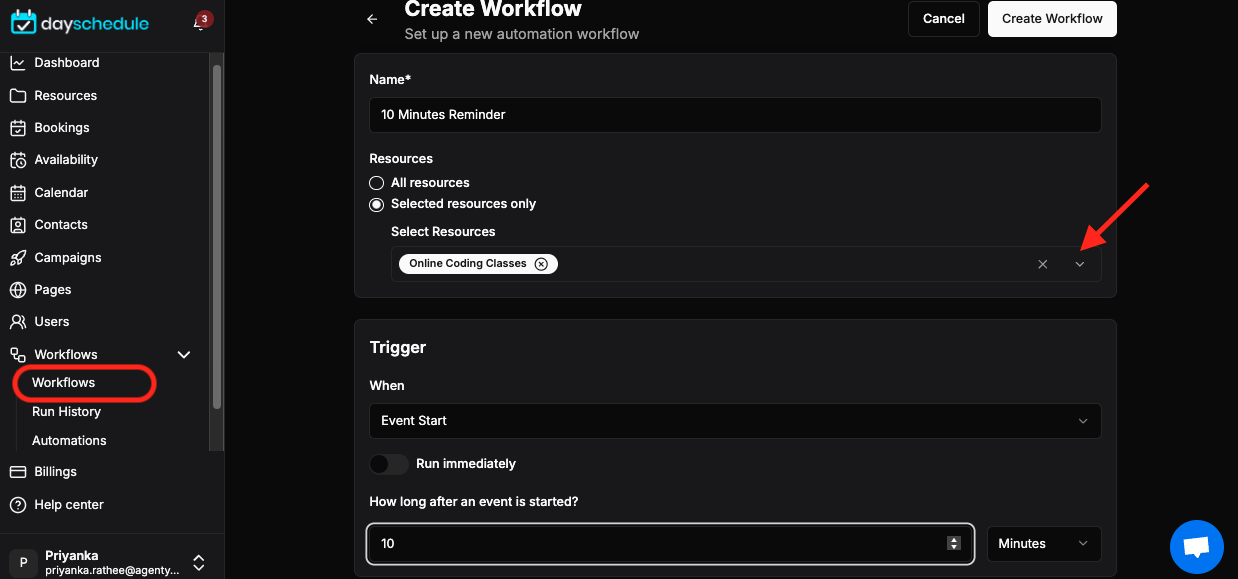The height and width of the screenshot is (579, 1238).
Task: Open the Event Start trigger dropdown
Action: [735, 421]
